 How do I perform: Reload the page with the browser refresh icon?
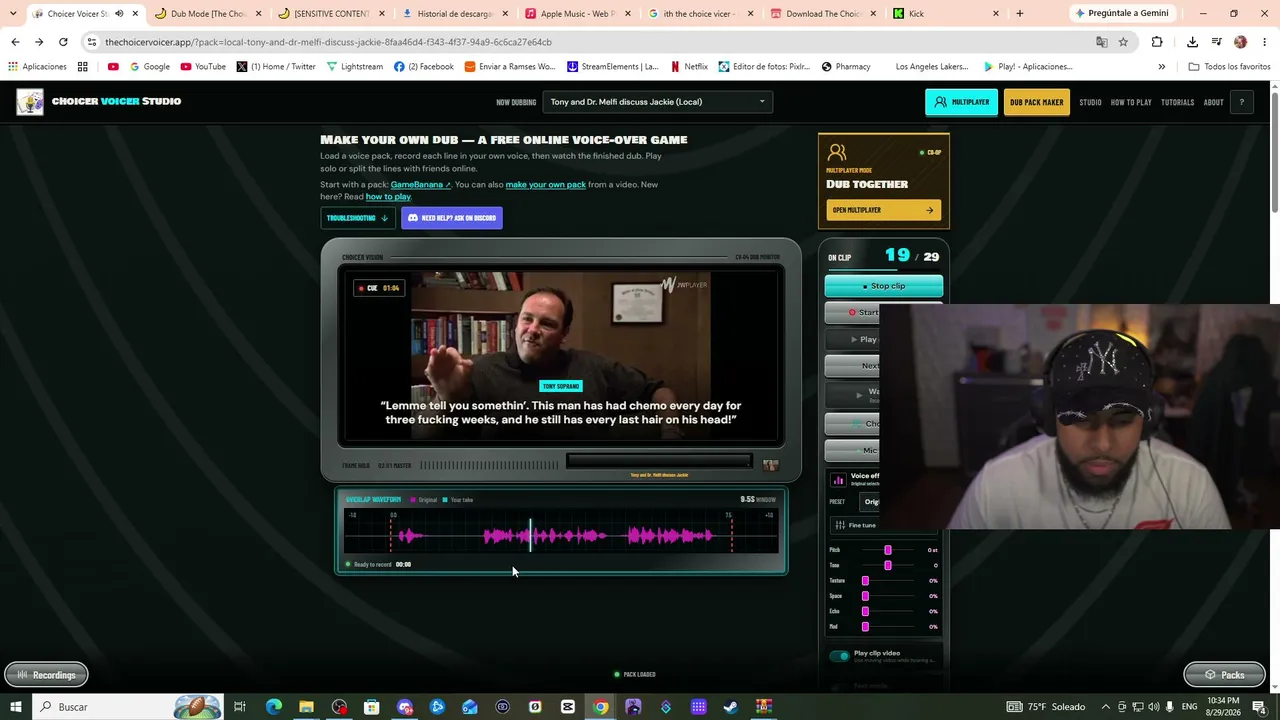point(63,42)
